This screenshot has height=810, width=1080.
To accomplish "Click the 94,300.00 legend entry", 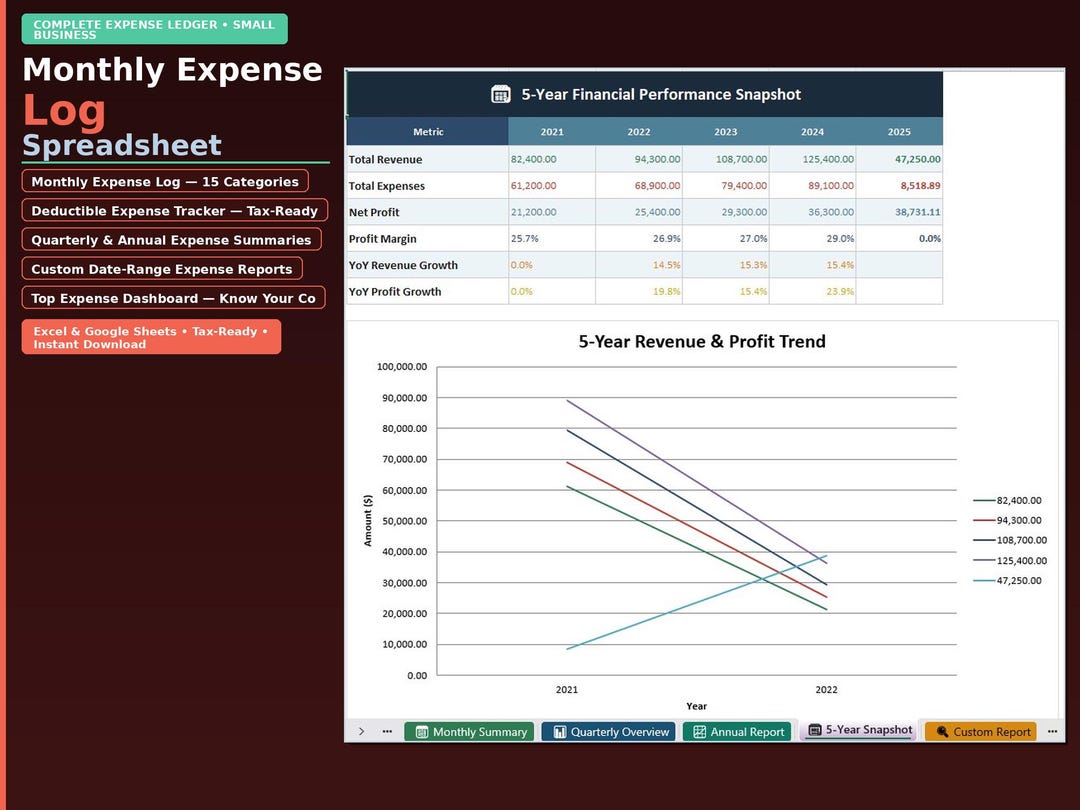I will 1008,521.
